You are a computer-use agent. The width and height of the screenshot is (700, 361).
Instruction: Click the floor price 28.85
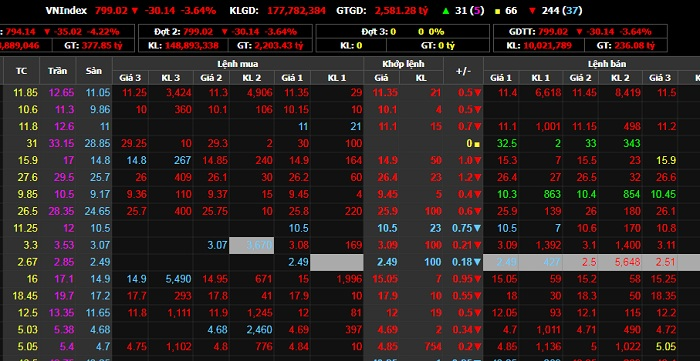point(97,144)
